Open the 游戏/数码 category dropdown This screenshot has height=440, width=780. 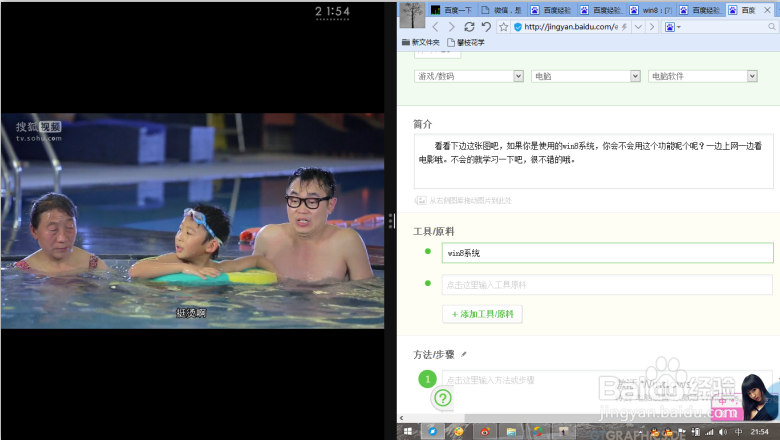(x=469, y=76)
